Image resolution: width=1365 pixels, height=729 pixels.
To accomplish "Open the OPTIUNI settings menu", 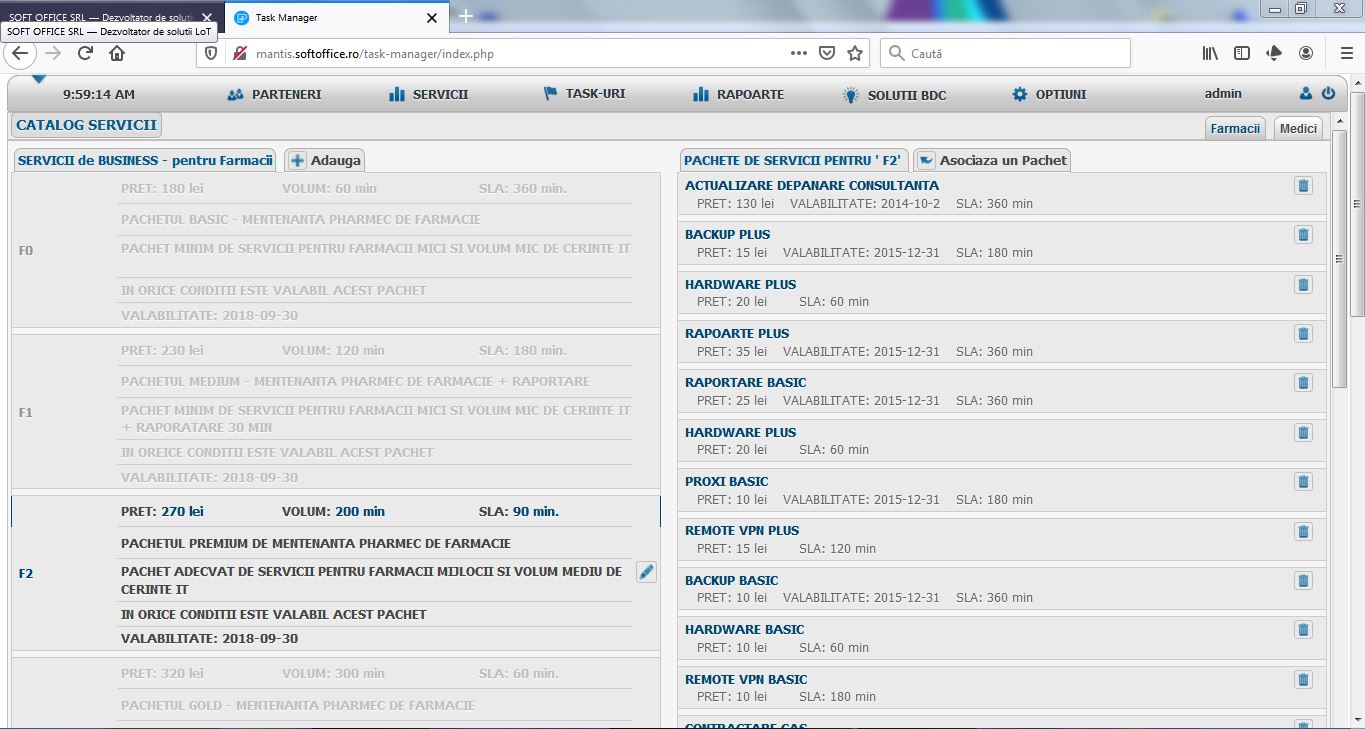I will [x=1049, y=95].
